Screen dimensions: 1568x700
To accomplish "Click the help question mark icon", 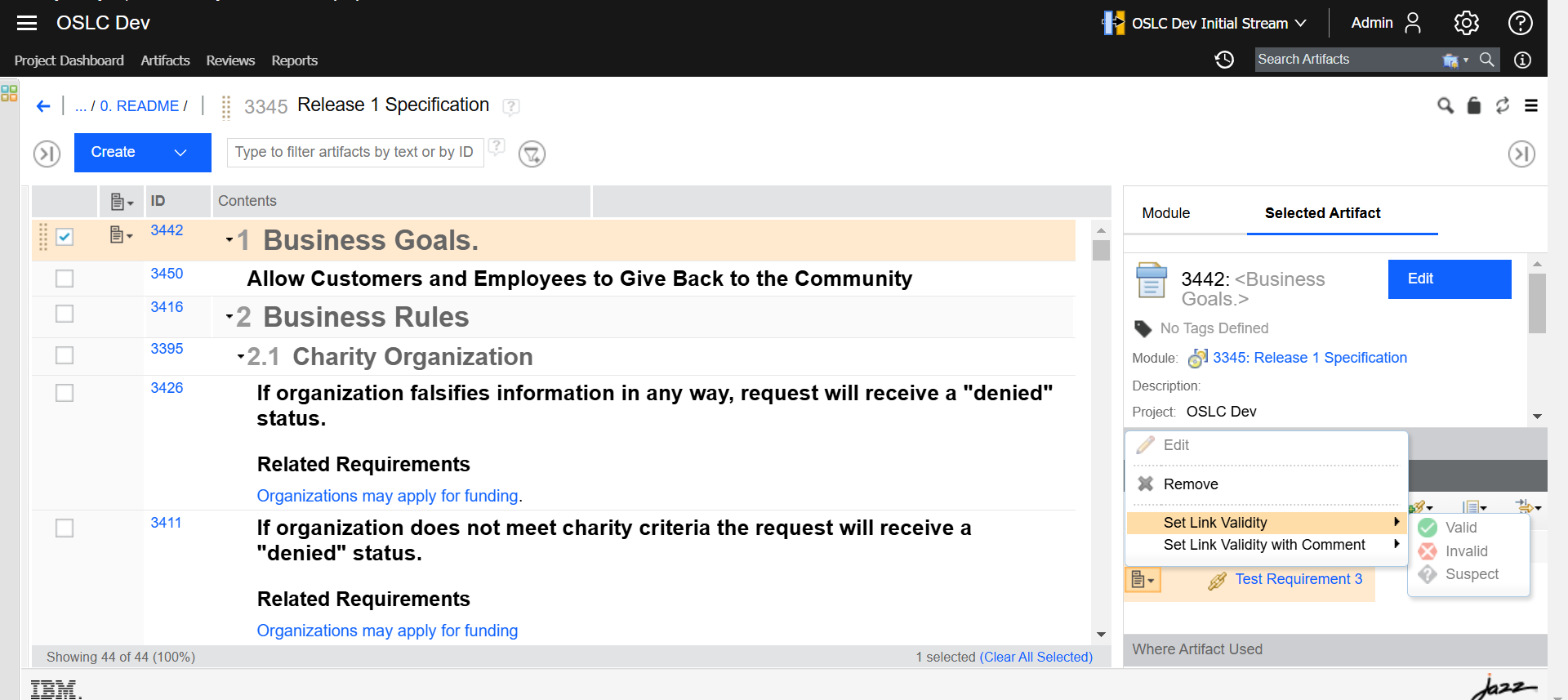I will (x=1520, y=23).
